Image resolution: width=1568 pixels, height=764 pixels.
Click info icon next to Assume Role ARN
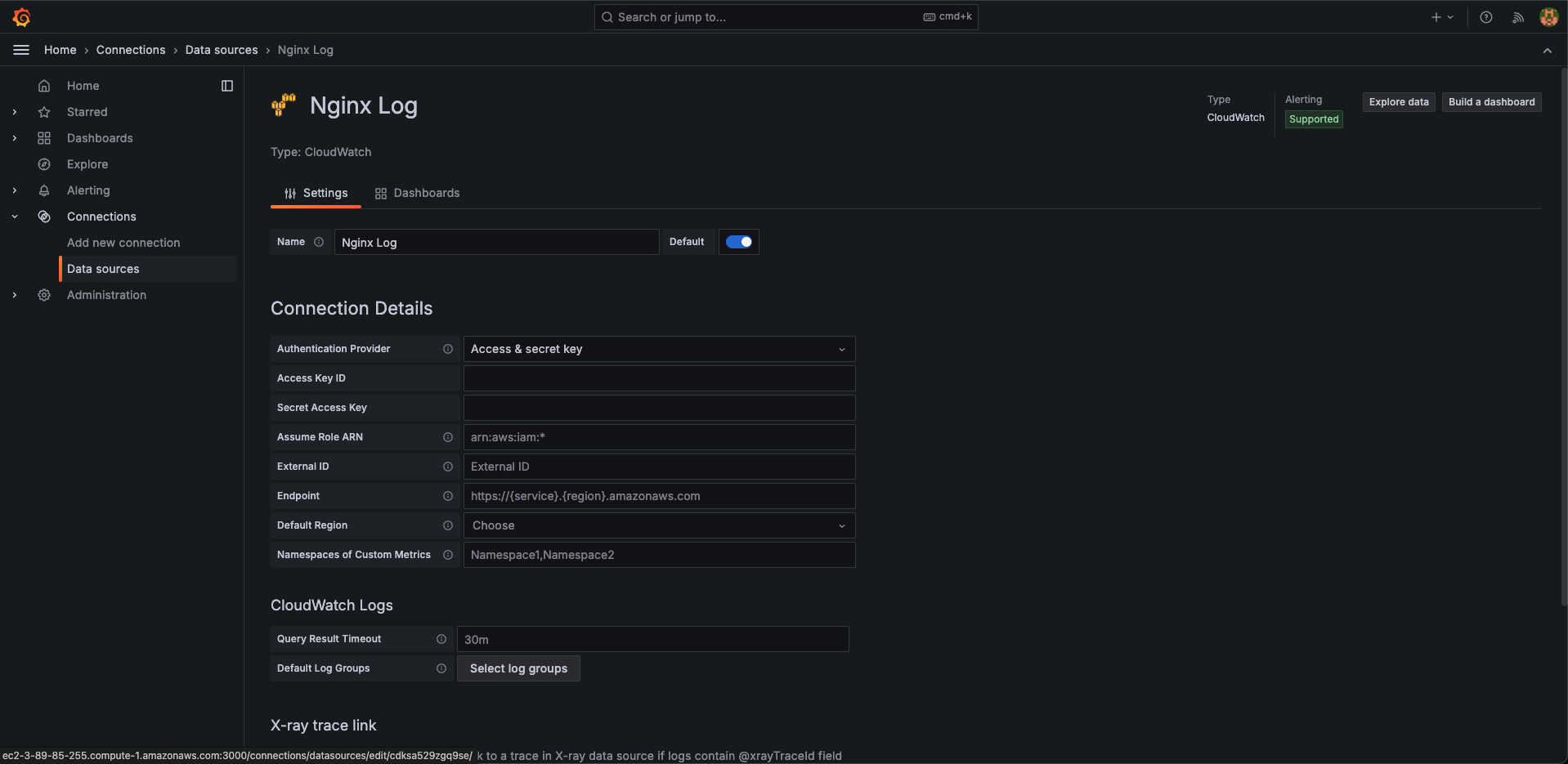click(448, 437)
